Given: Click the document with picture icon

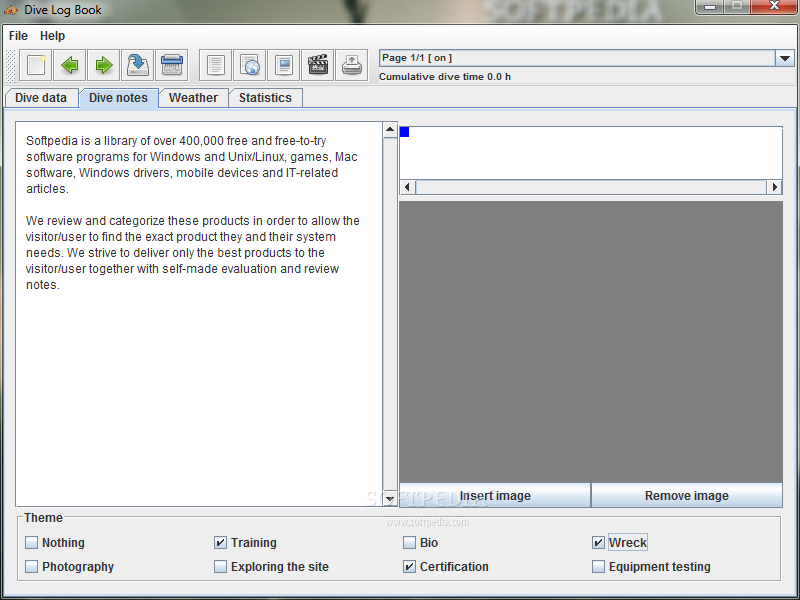Looking at the screenshot, I should pos(283,65).
